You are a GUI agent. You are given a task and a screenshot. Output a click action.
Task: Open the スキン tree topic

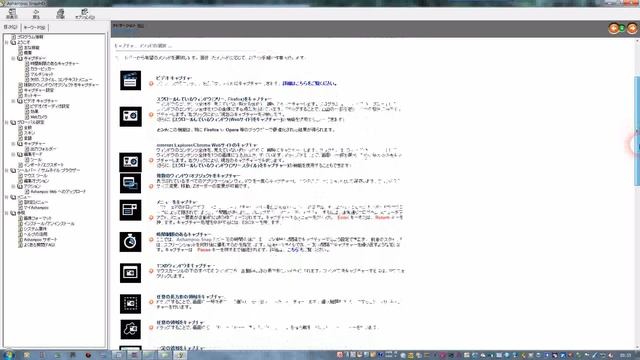[x=29, y=133]
